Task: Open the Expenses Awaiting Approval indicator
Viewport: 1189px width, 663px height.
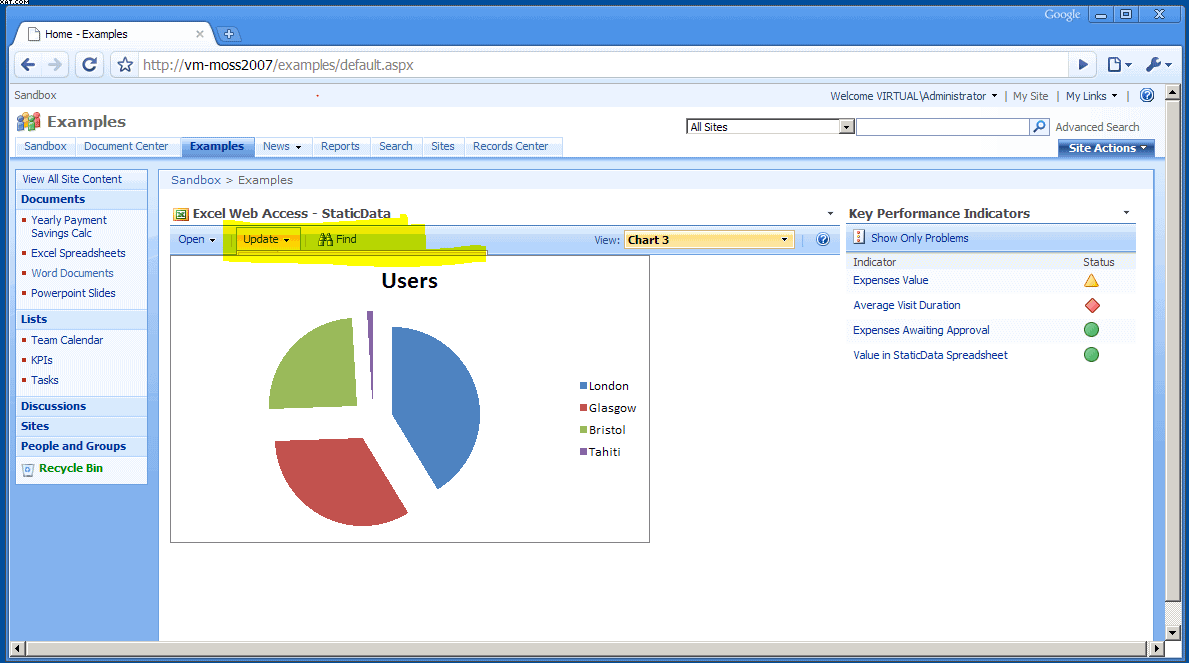Action: [921, 330]
